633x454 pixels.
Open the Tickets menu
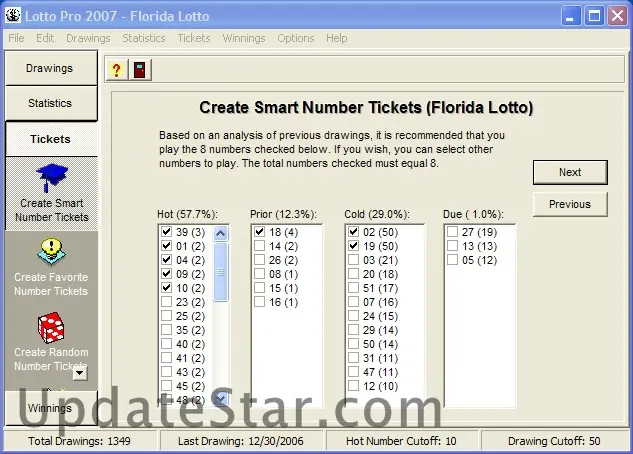tap(194, 38)
